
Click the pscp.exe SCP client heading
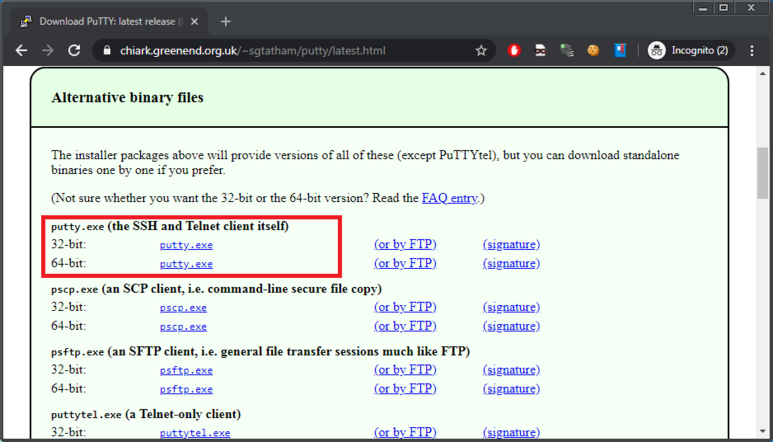coord(216,289)
